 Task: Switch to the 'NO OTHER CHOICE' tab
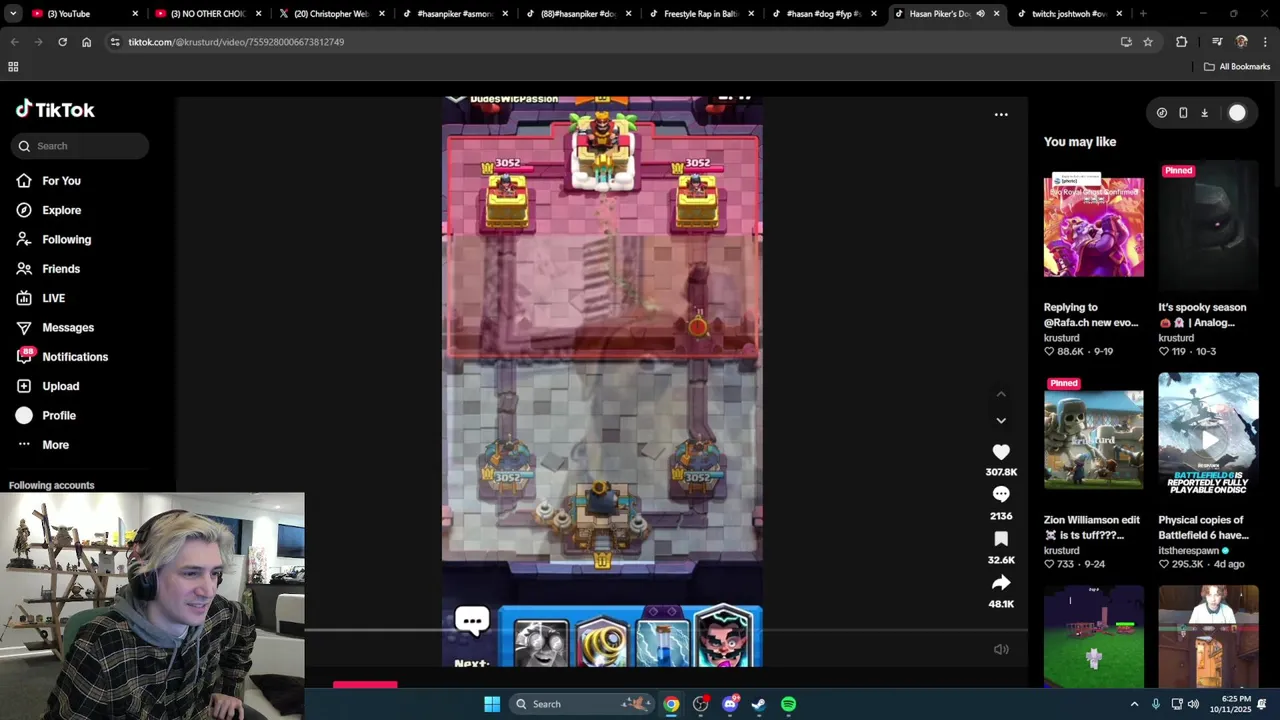pyautogui.click(x=208, y=14)
